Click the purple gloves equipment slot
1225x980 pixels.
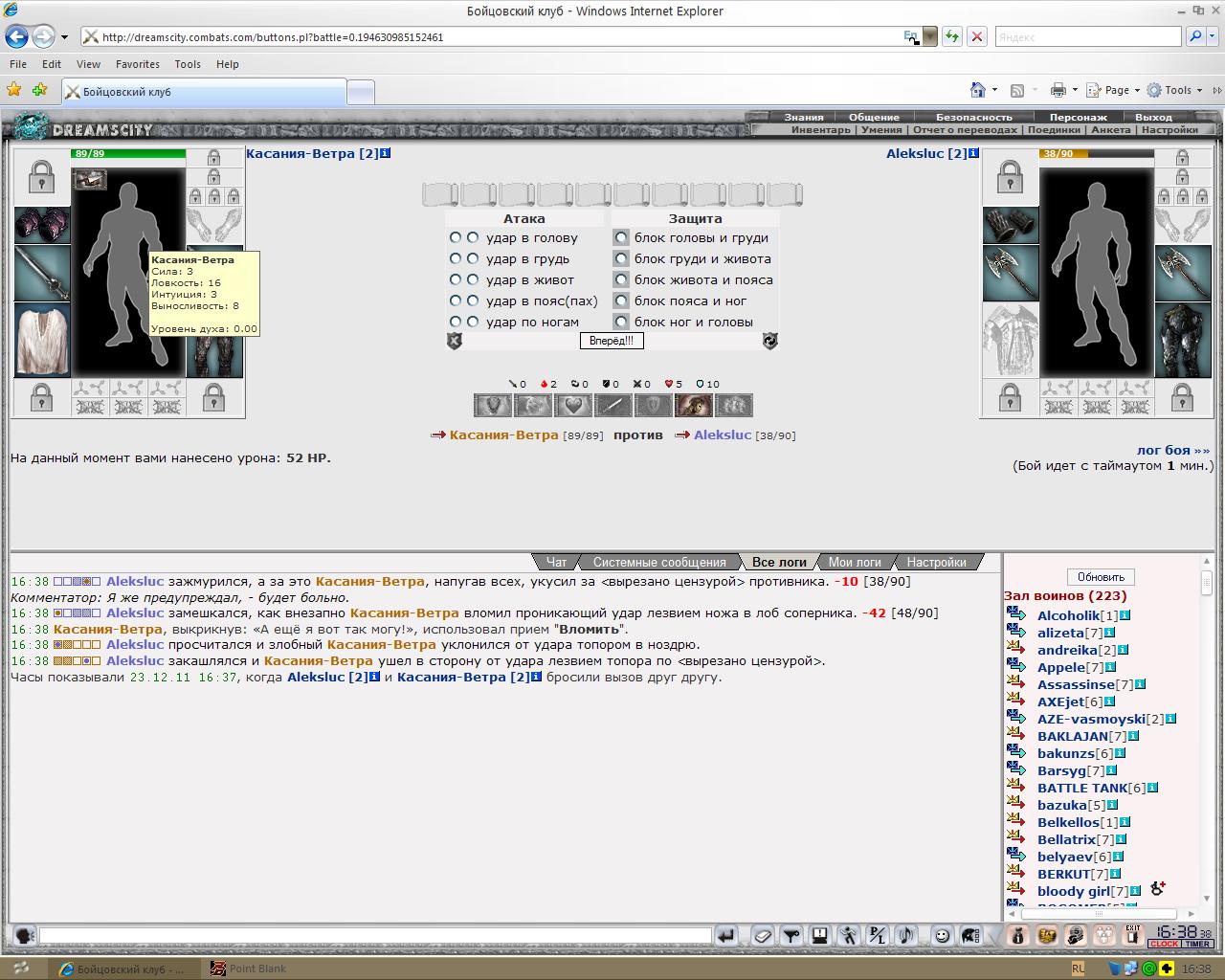pyautogui.click(x=42, y=226)
